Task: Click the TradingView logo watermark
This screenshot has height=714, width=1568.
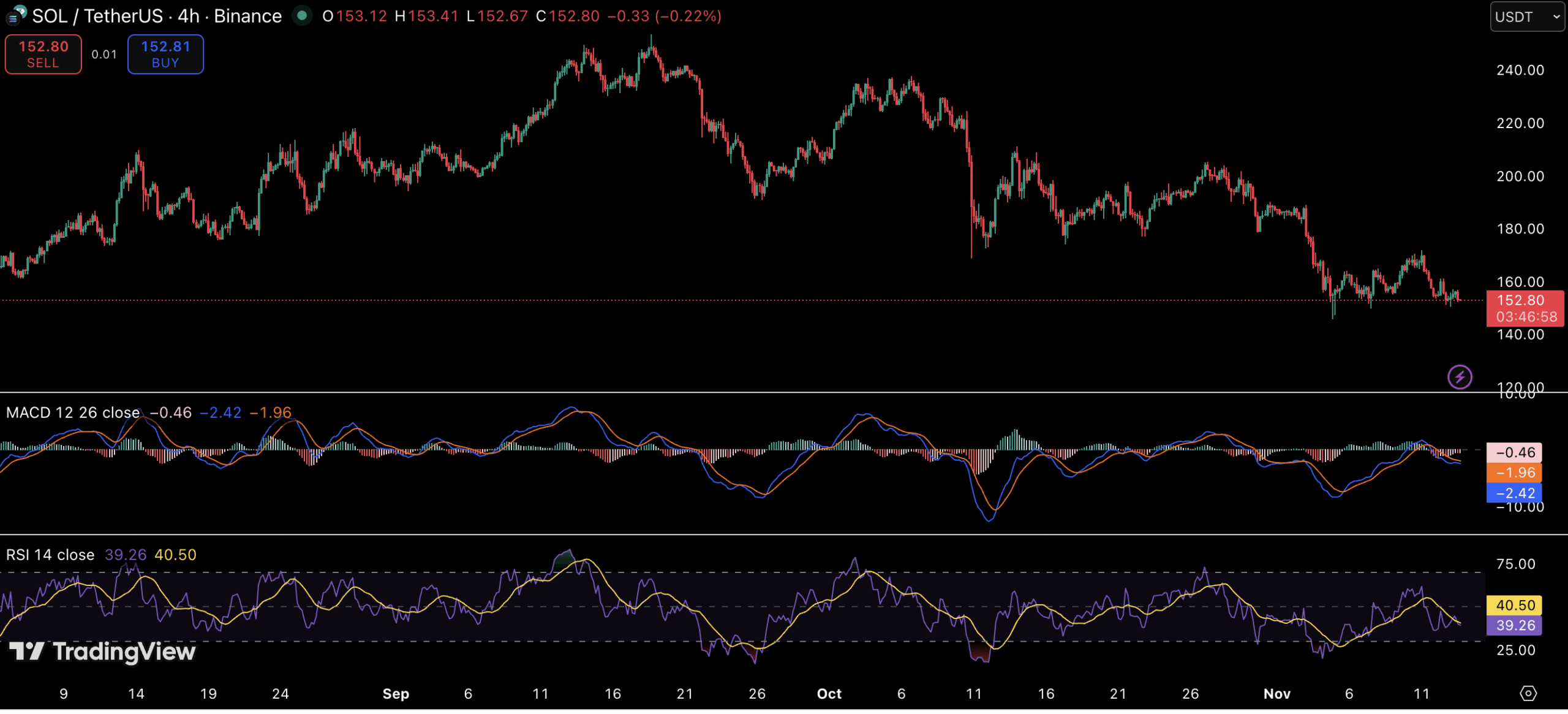Action: tap(102, 652)
